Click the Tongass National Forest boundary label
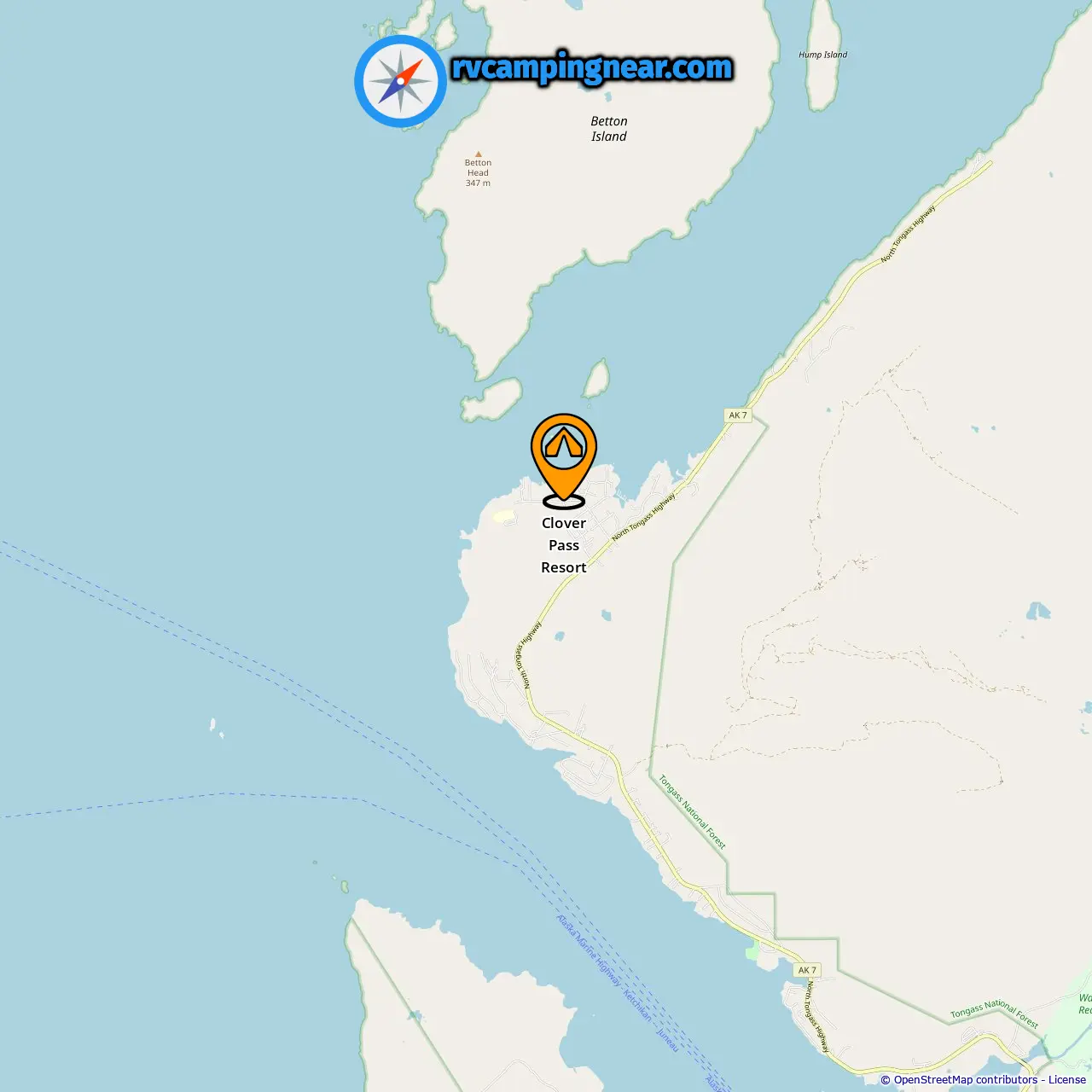The height and width of the screenshot is (1092, 1092). 692,812
